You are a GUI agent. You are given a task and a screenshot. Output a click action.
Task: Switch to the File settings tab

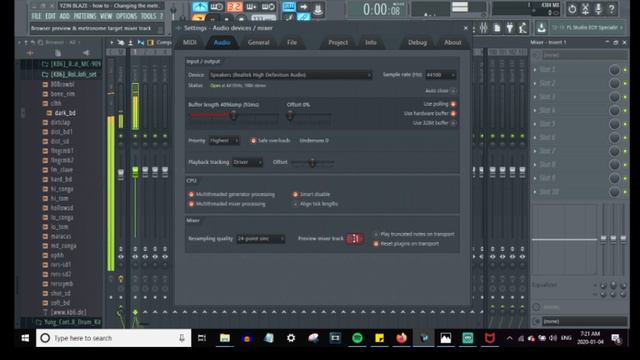click(291, 42)
